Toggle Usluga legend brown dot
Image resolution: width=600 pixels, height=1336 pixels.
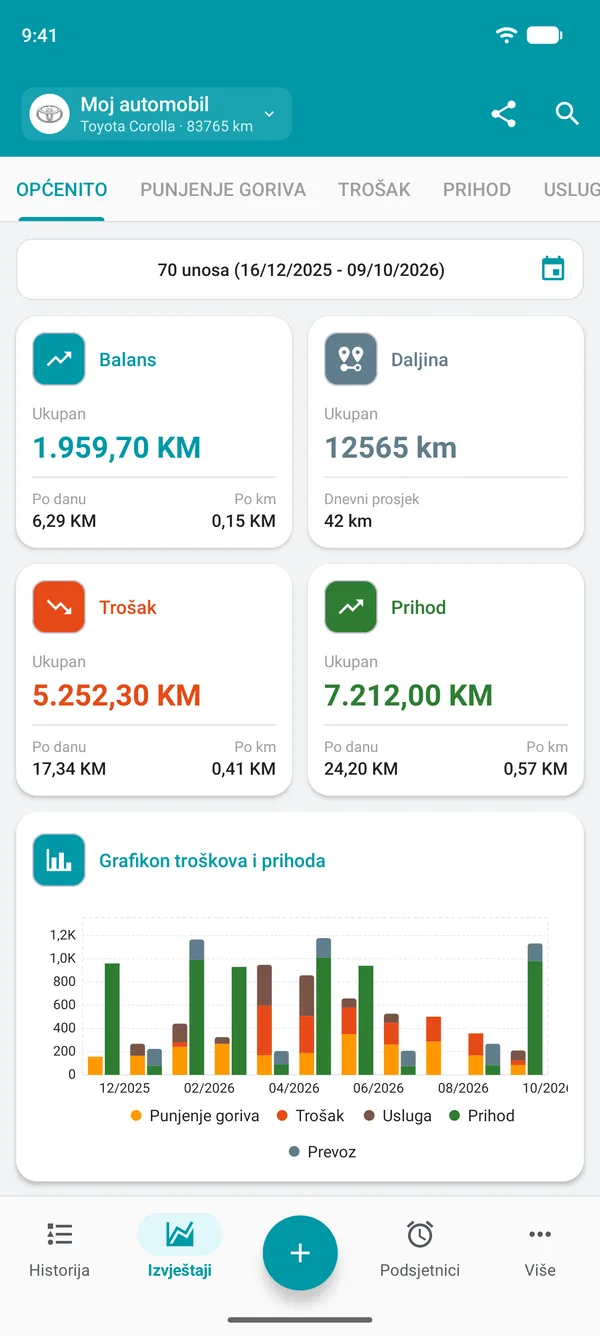point(369,1116)
